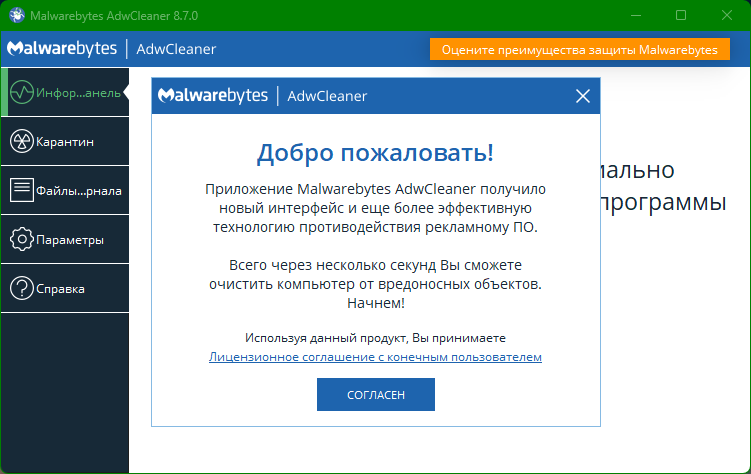
Task: Maximize the AdwCleaner window
Action: click(x=681, y=16)
